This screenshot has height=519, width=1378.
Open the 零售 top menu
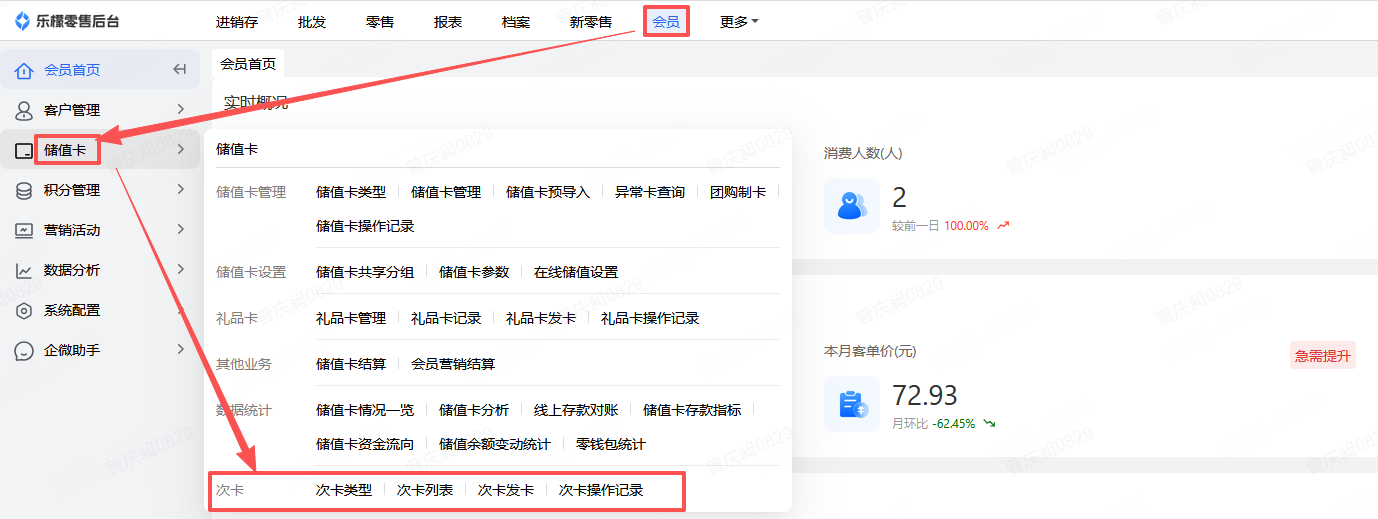click(x=380, y=21)
